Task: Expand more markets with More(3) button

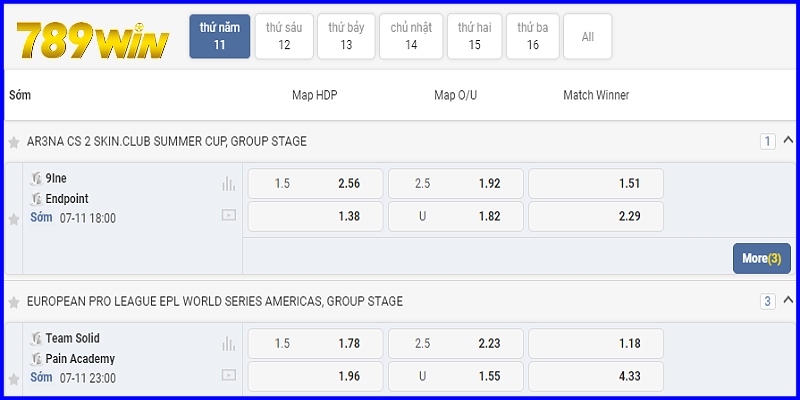Action: pyautogui.click(x=761, y=258)
